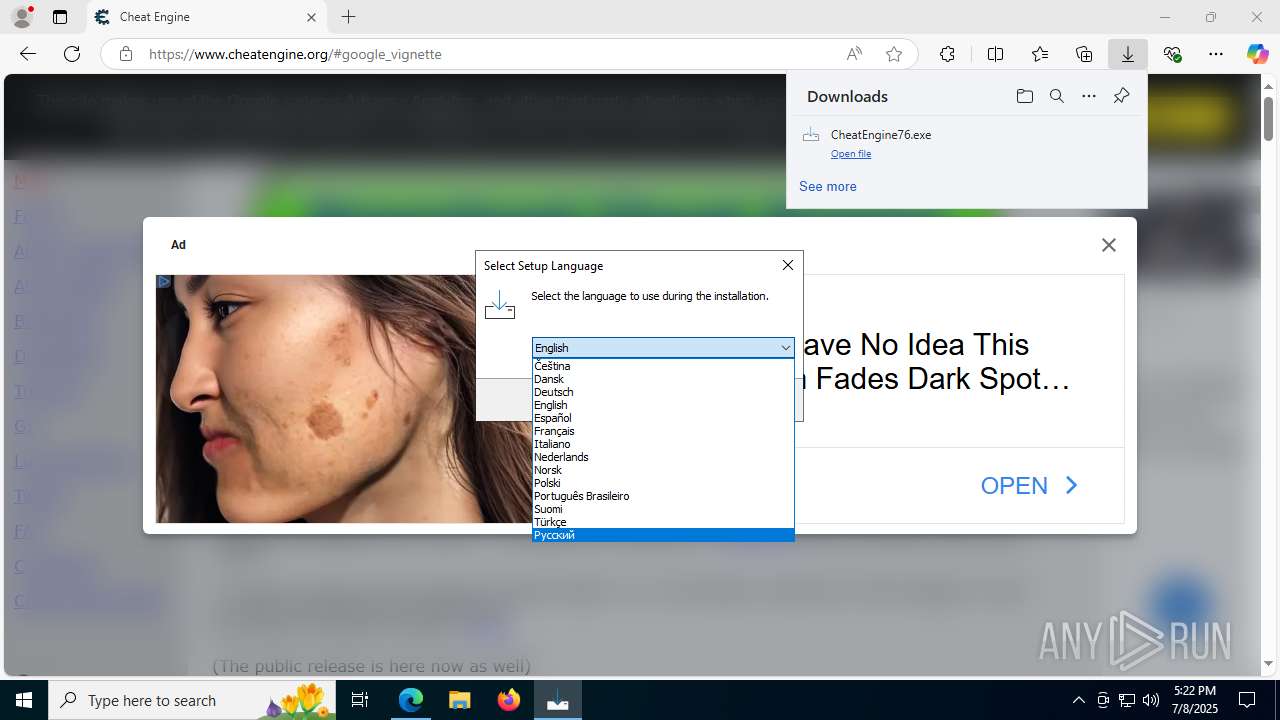Open Firefox taskbar icon
The height and width of the screenshot is (720, 1280).
pyautogui.click(x=509, y=700)
